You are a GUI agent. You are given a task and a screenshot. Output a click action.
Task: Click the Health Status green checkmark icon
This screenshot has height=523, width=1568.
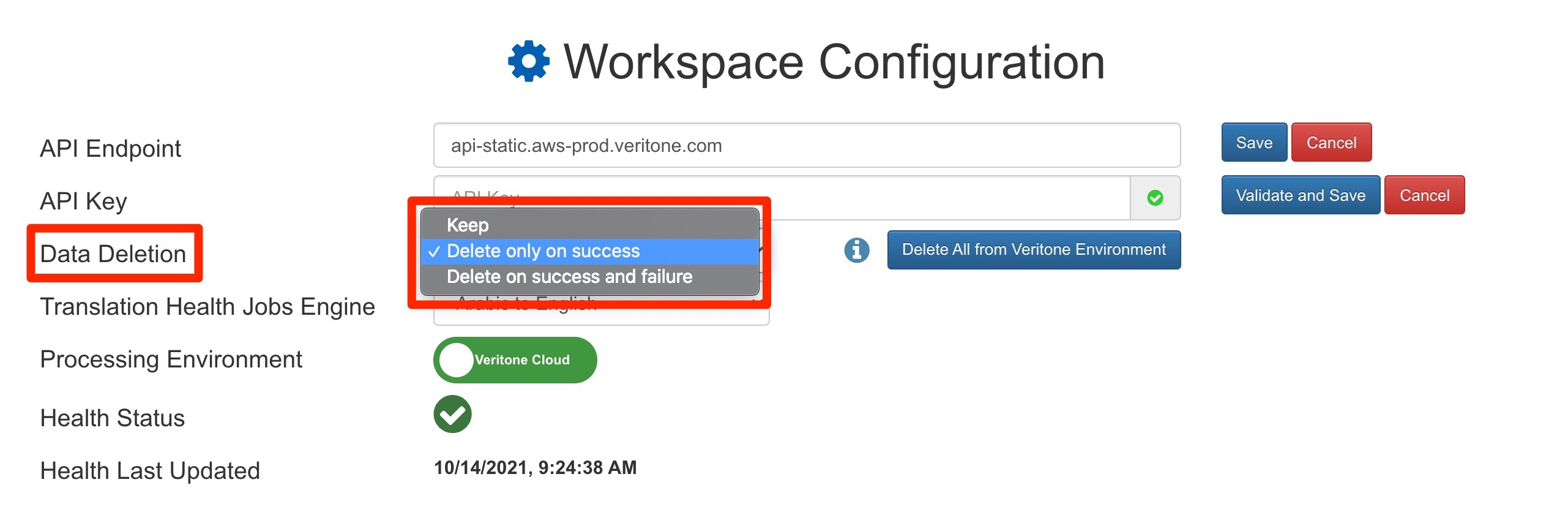[452, 415]
